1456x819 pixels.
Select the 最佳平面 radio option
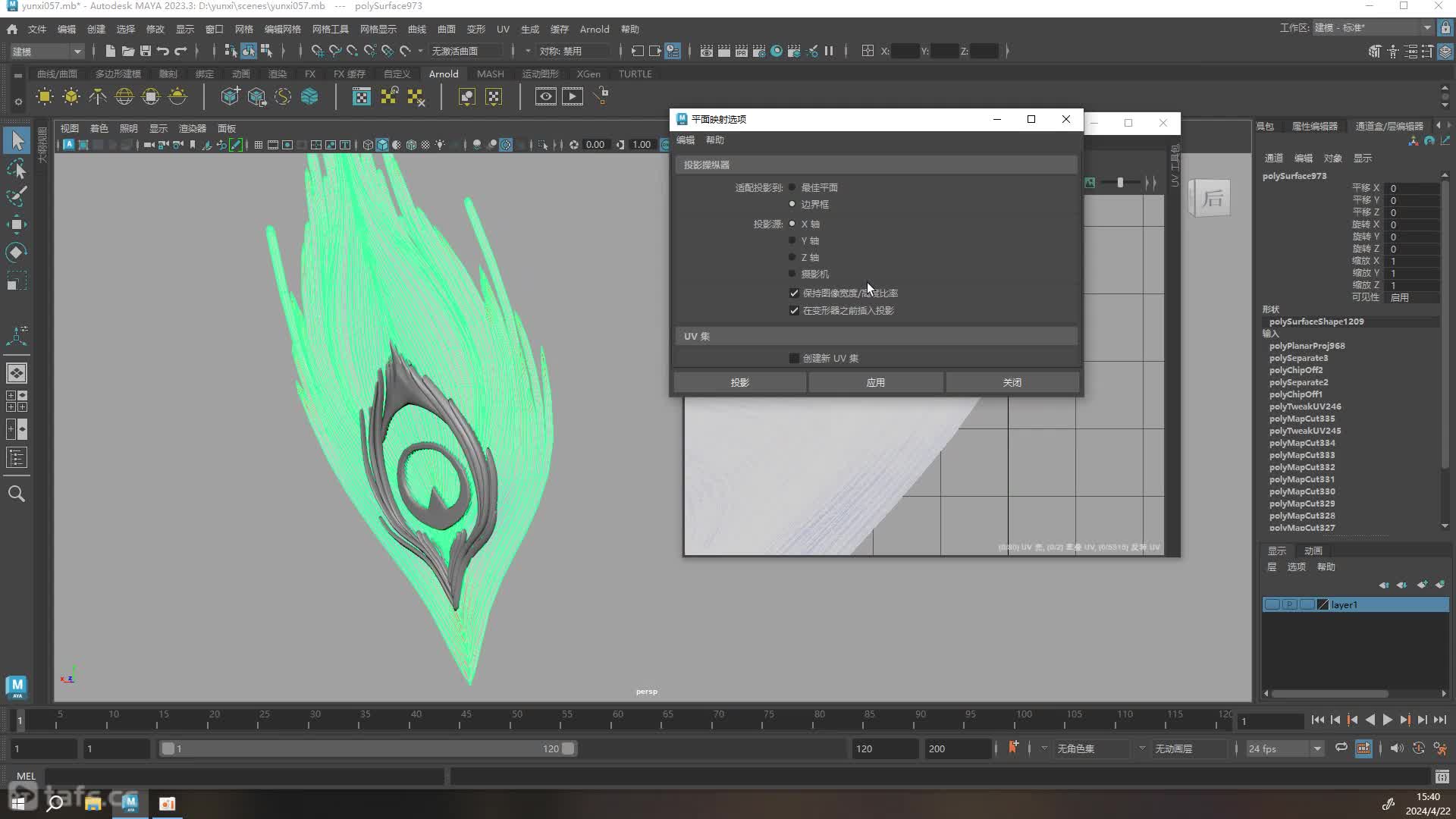(x=792, y=187)
